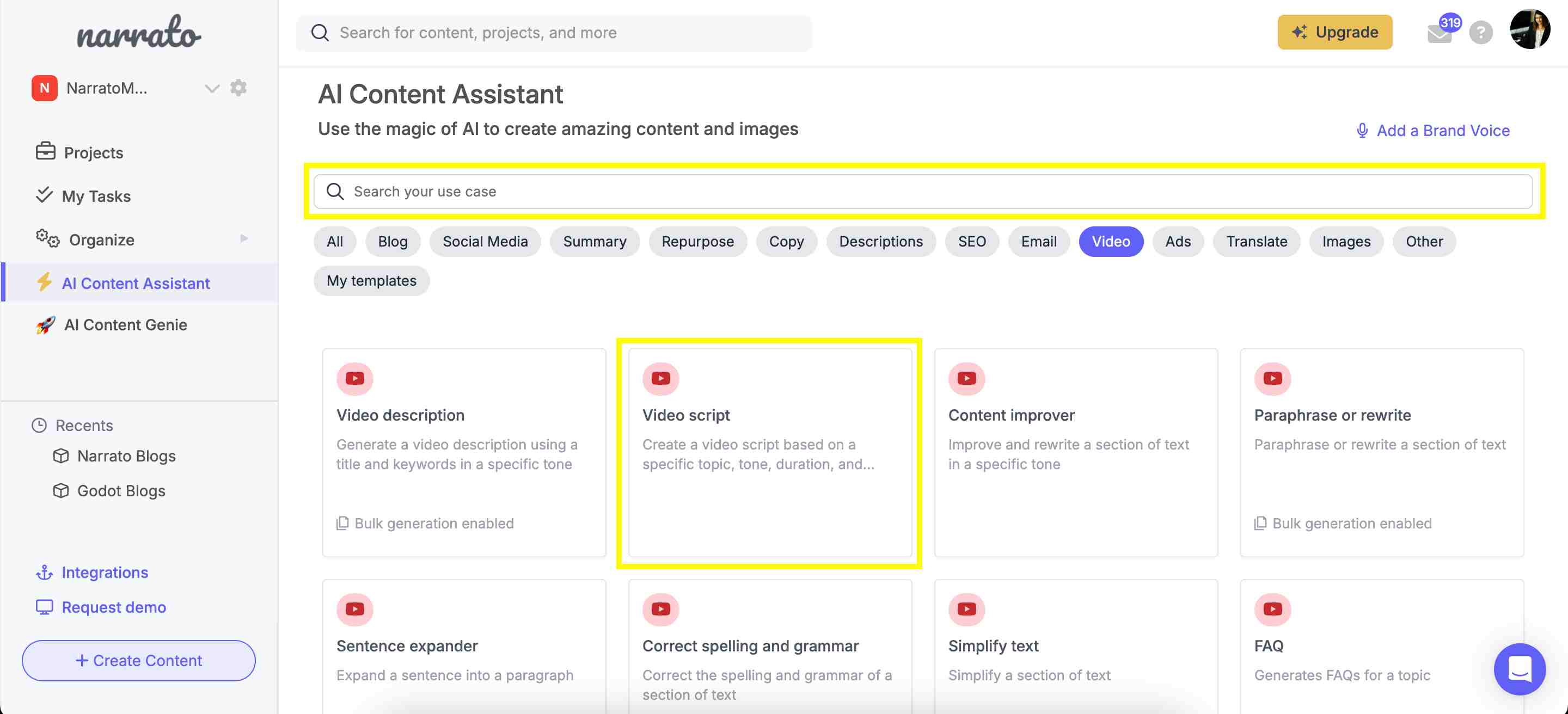Select the Blog filter tab
This screenshot has height=714, width=1568.
click(x=393, y=242)
